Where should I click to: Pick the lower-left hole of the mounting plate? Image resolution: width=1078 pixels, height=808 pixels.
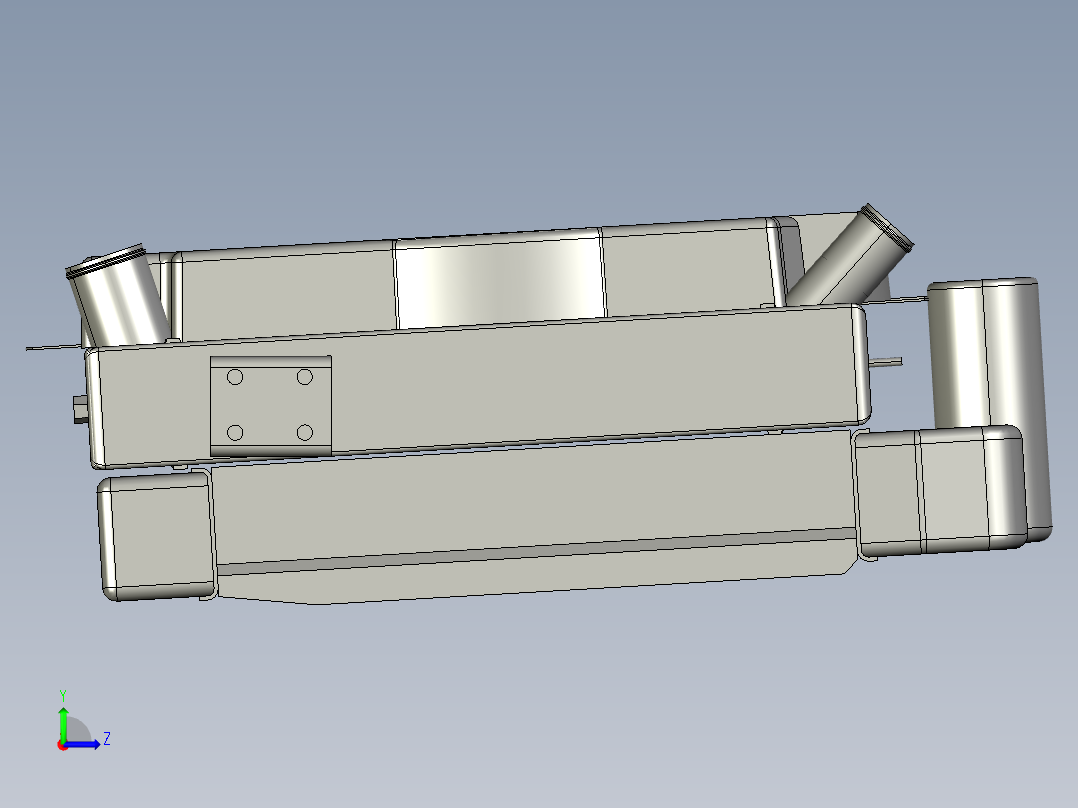coord(235,433)
